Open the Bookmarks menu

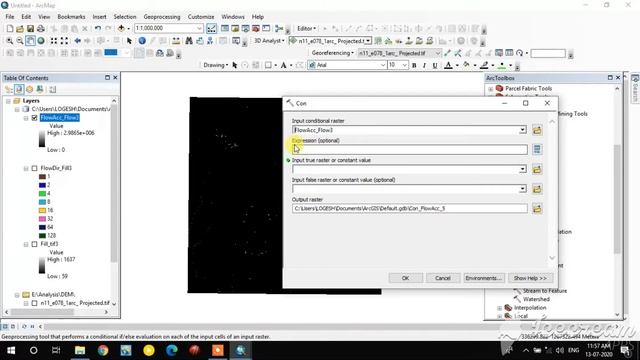click(71, 17)
